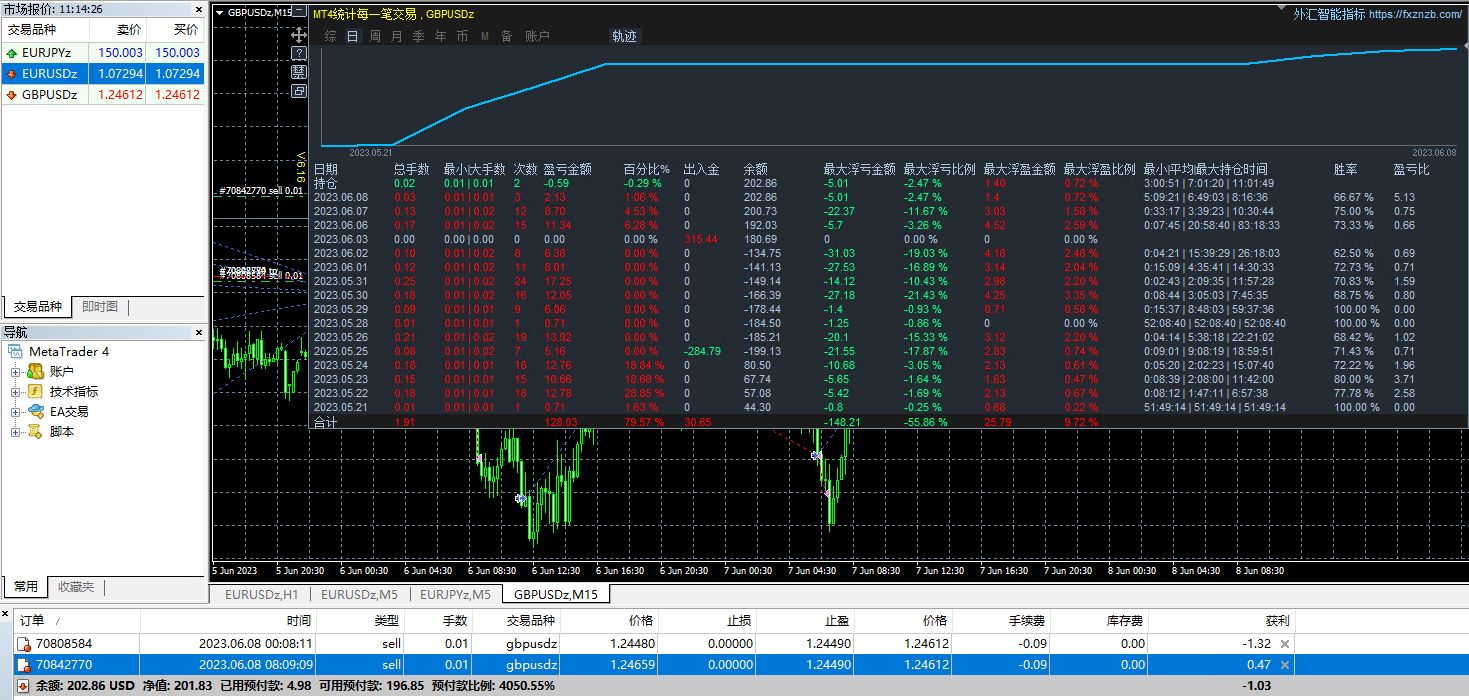Image resolution: width=1469 pixels, height=700 pixels.
Task: Close the 导航 navigator panel
Action: pos(198,332)
